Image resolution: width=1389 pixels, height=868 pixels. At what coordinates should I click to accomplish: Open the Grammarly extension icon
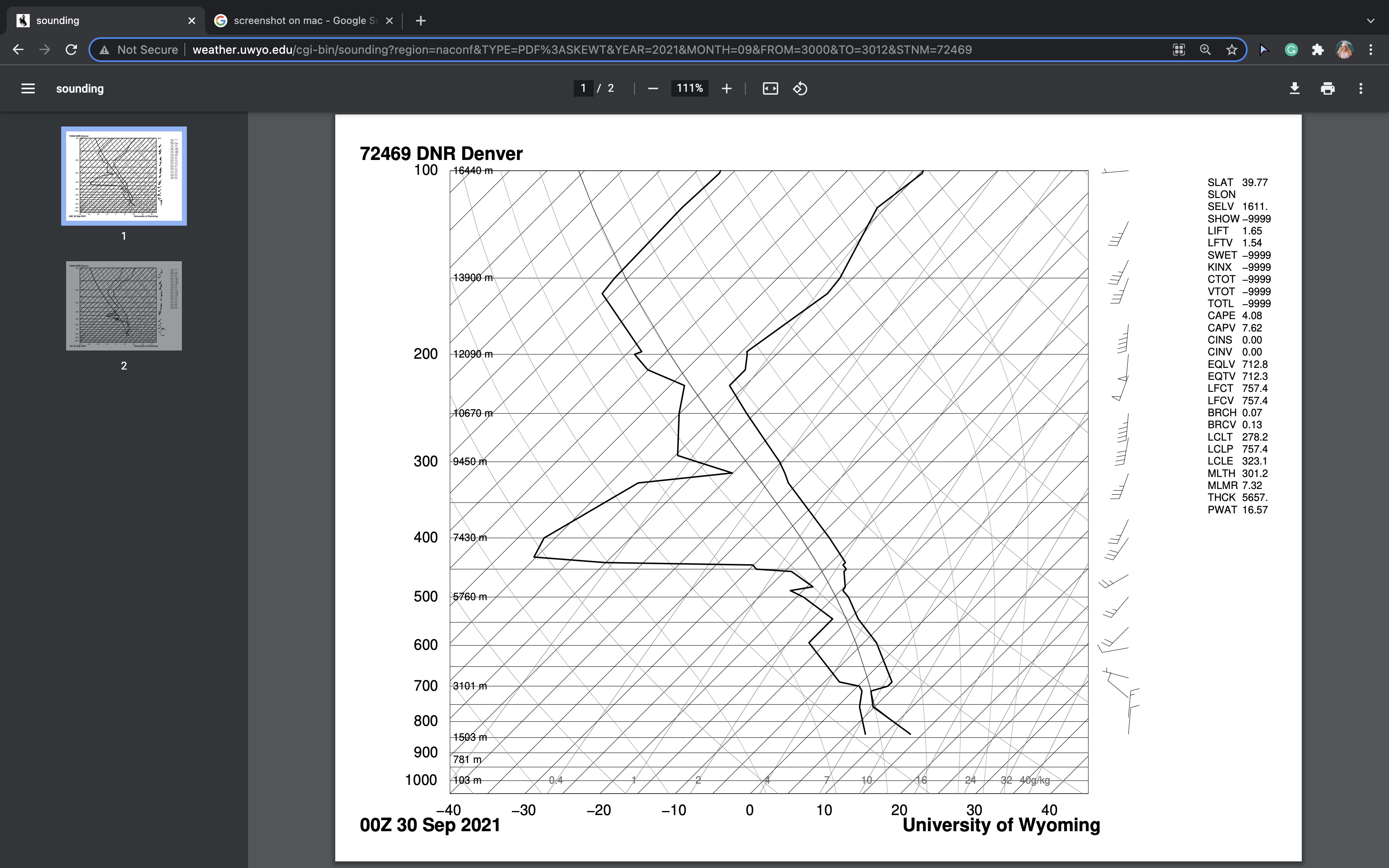[1291, 50]
